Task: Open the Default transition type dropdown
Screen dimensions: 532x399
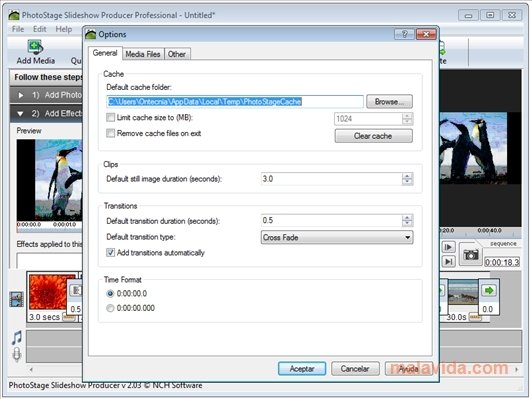Action: tap(337, 238)
